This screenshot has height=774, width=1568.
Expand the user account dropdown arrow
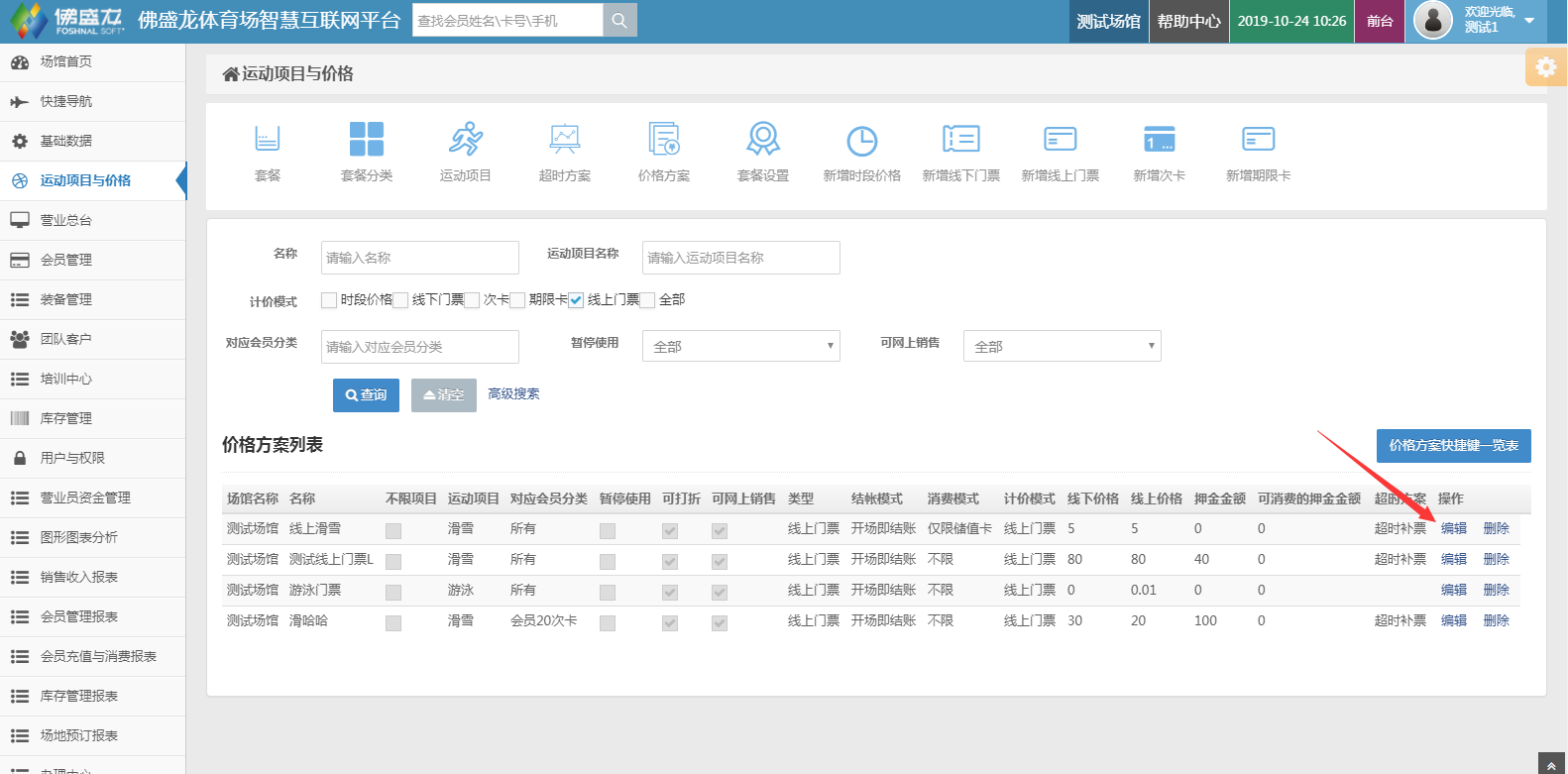pyautogui.click(x=1529, y=21)
